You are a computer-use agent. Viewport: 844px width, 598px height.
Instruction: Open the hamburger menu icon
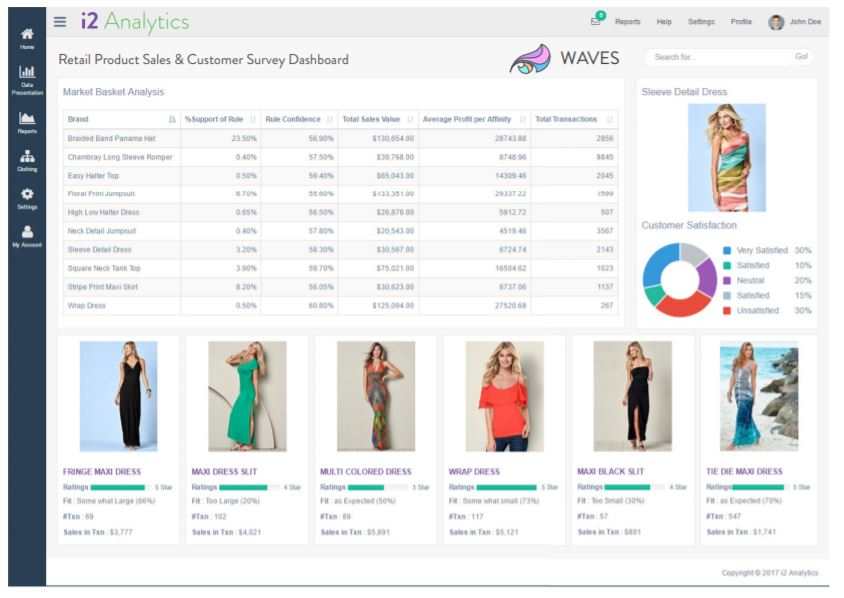60,22
